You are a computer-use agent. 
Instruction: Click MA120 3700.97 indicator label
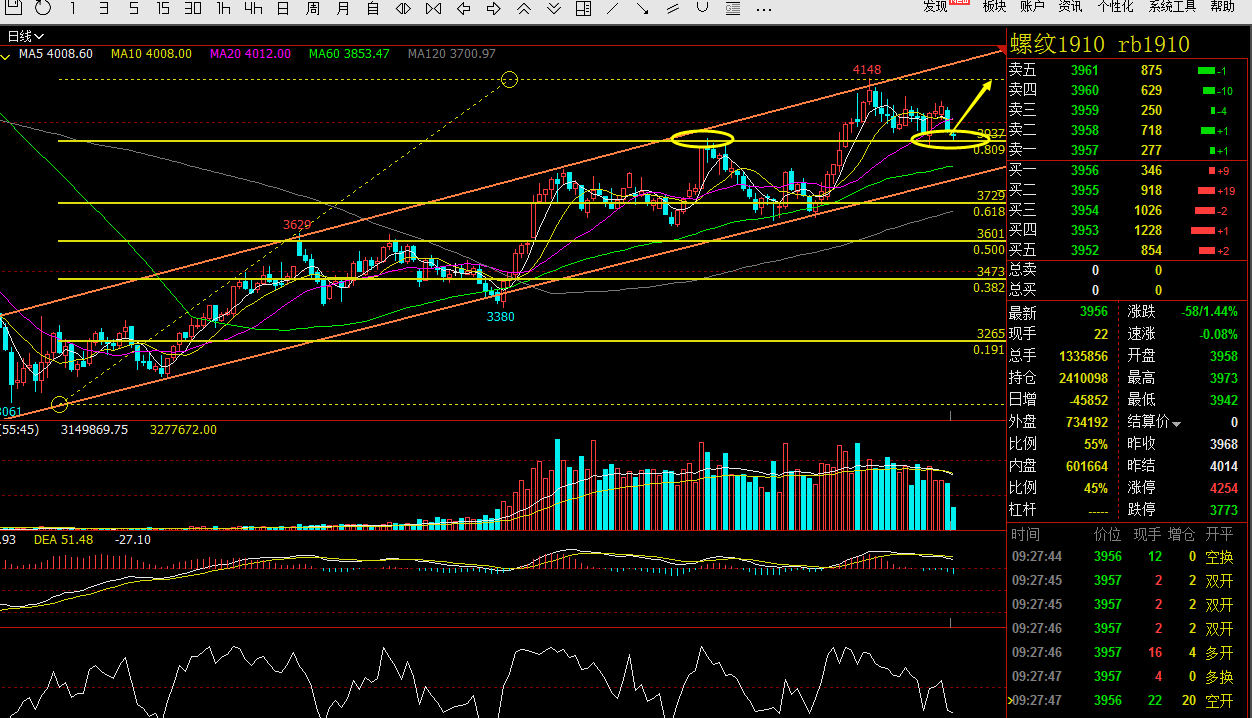[x=451, y=54]
